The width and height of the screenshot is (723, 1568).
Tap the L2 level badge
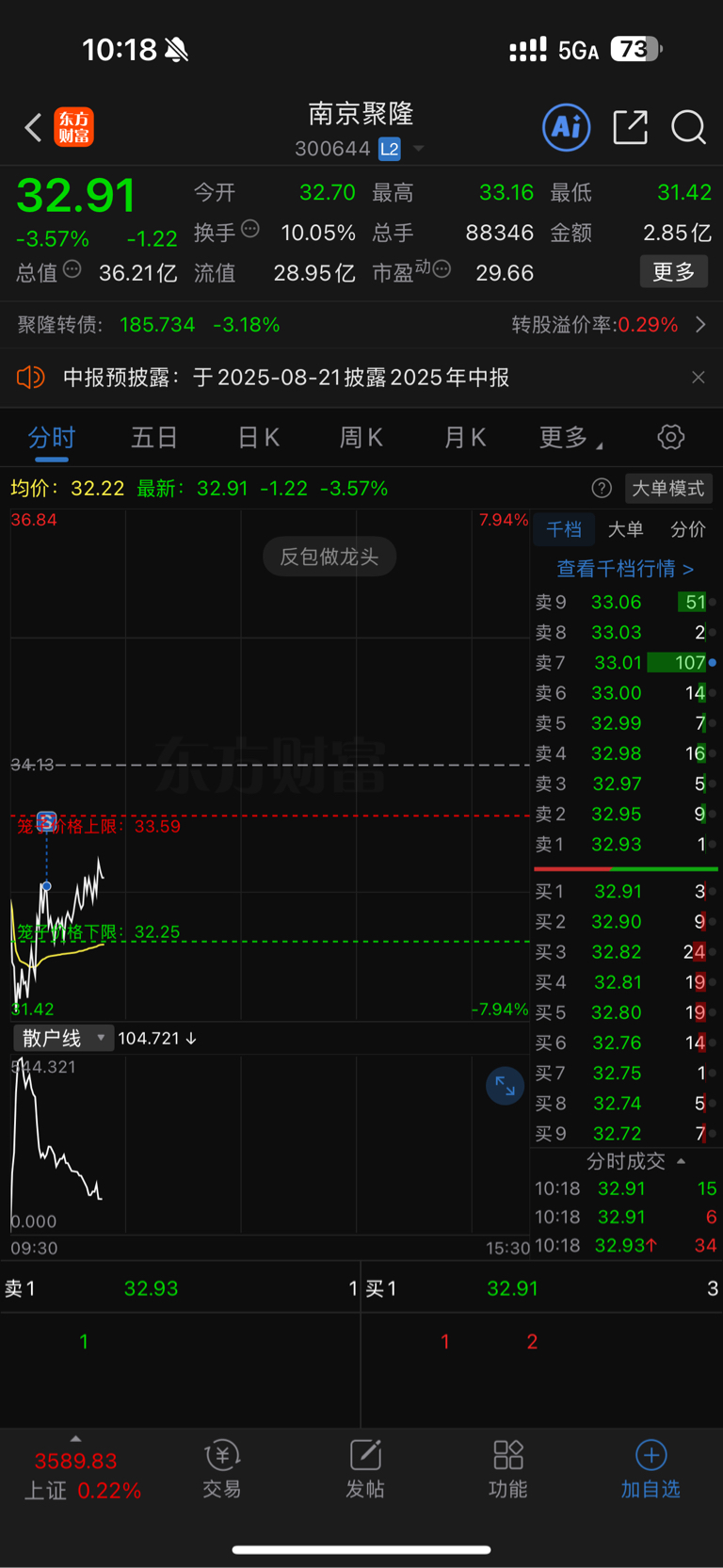tap(390, 149)
